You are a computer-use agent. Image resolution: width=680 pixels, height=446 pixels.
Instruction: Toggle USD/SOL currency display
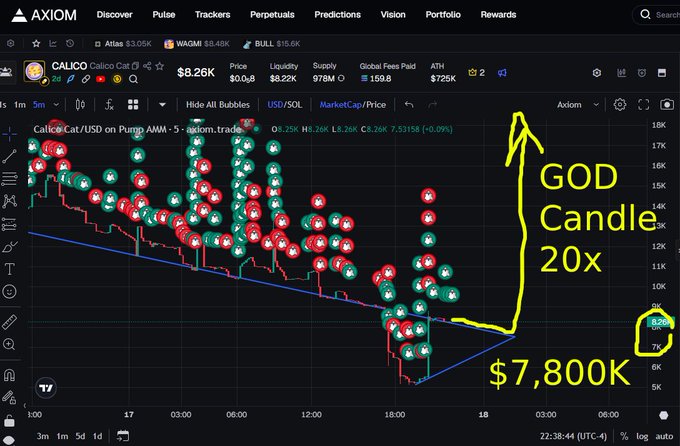pos(284,105)
